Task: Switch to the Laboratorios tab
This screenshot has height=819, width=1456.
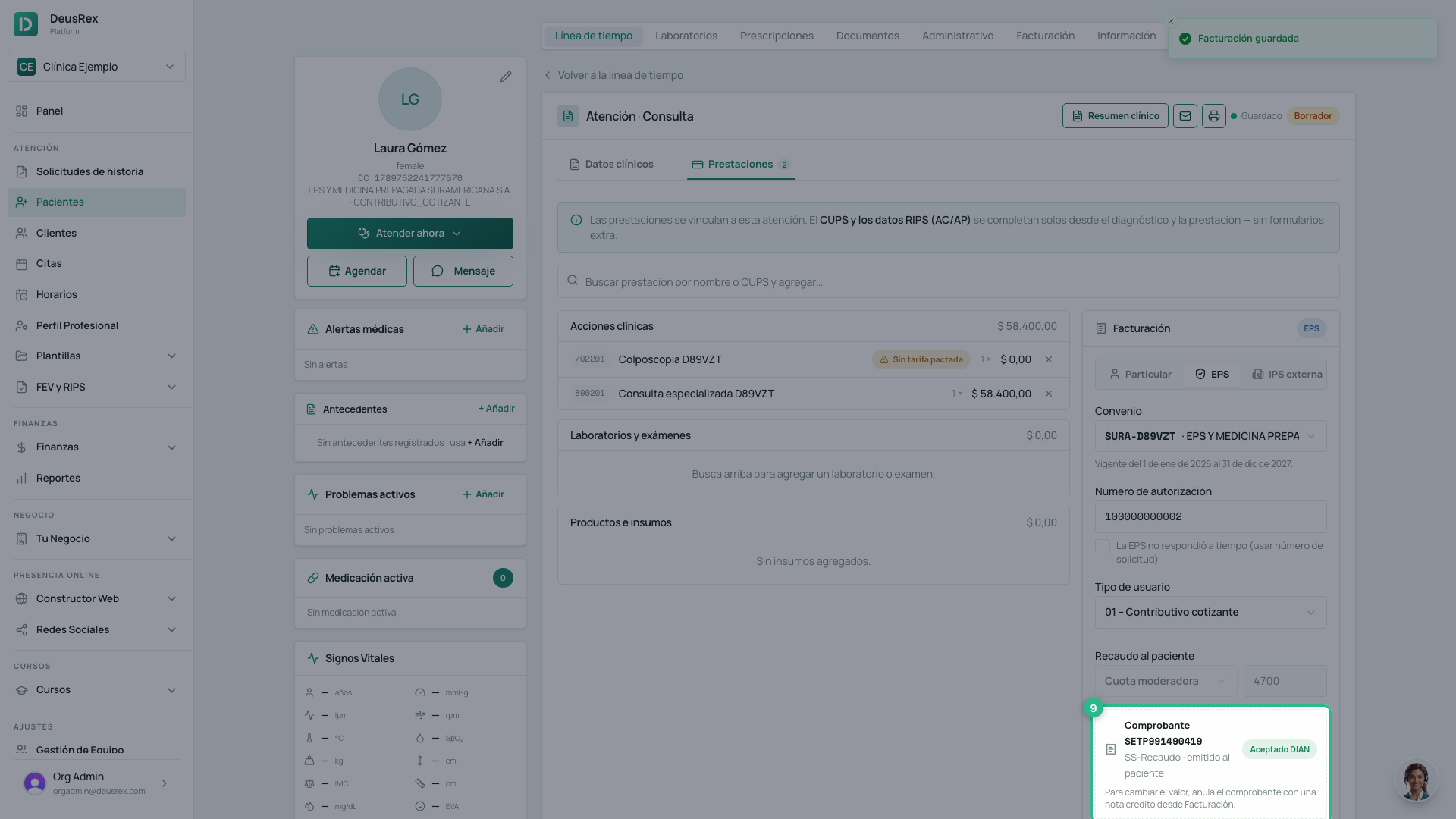Action: (x=686, y=36)
